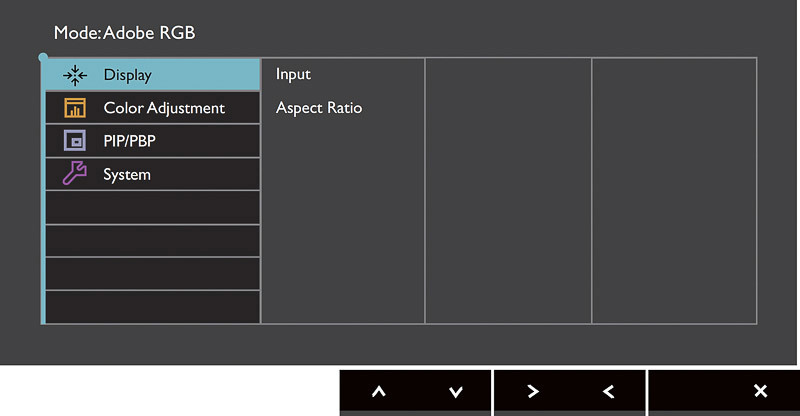Click the PIP/PBP picture-in-picture icon
The height and width of the screenshot is (416, 800).
[x=75, y=141]
